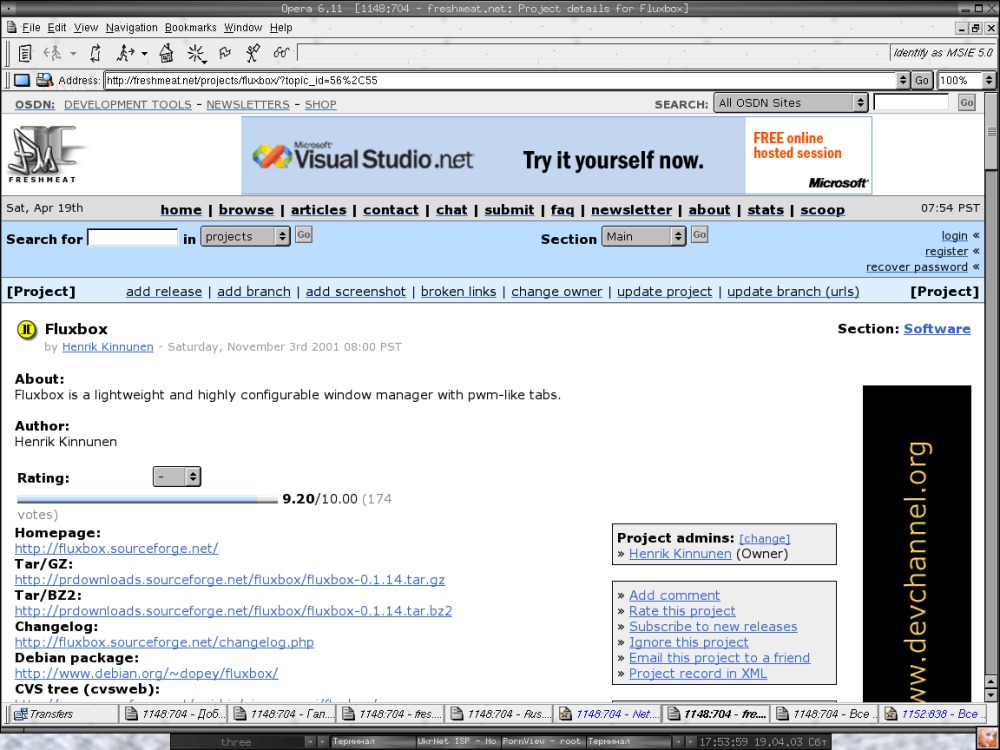Click the eyeglasses icon in toolbar
The width and height of the screenshot is (1000, 750).
coord(281,53)
